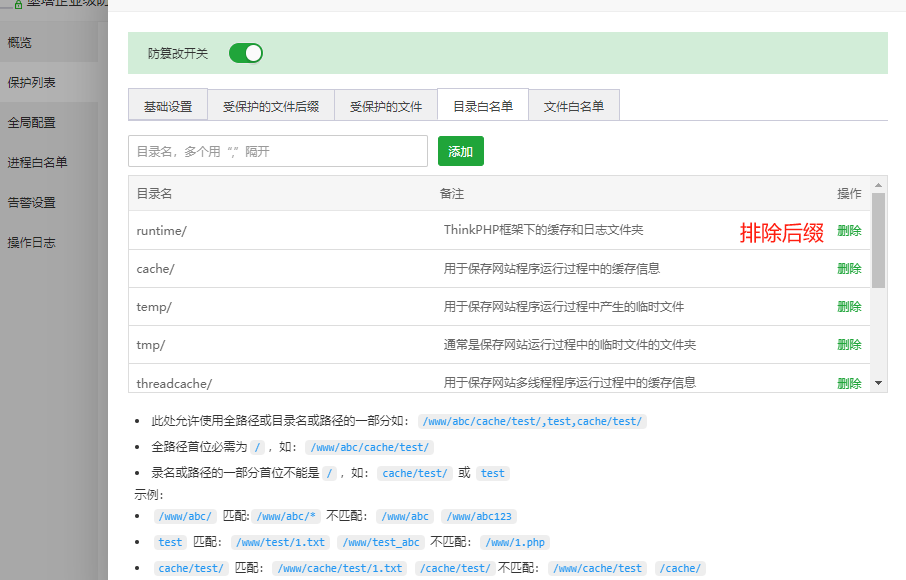Viewport: 906px width, 580px height.
Task: Open 告警设置 in the sidebar
Action: click(x=49, y=202)
